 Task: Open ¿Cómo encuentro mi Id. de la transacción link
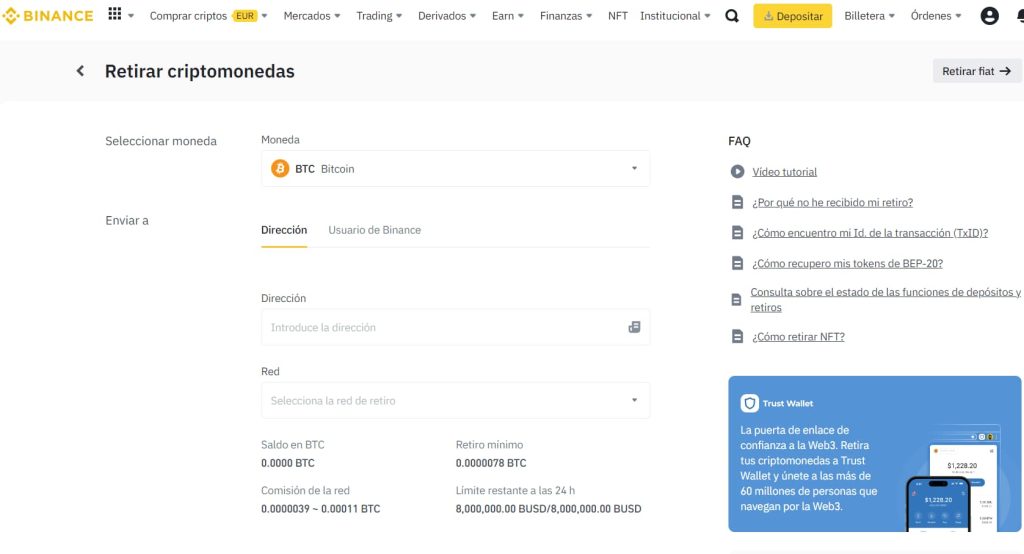pos(870,233)
